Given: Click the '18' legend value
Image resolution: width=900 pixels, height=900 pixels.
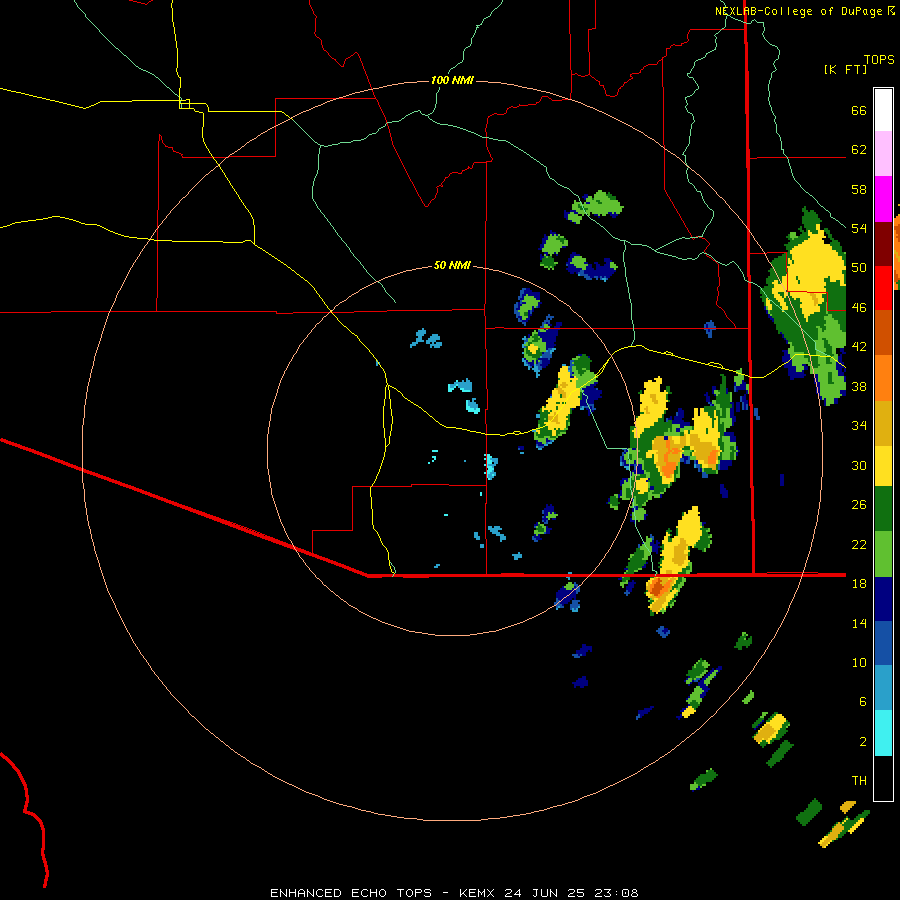Looking at the screenshot, I should tap(859, 584).
